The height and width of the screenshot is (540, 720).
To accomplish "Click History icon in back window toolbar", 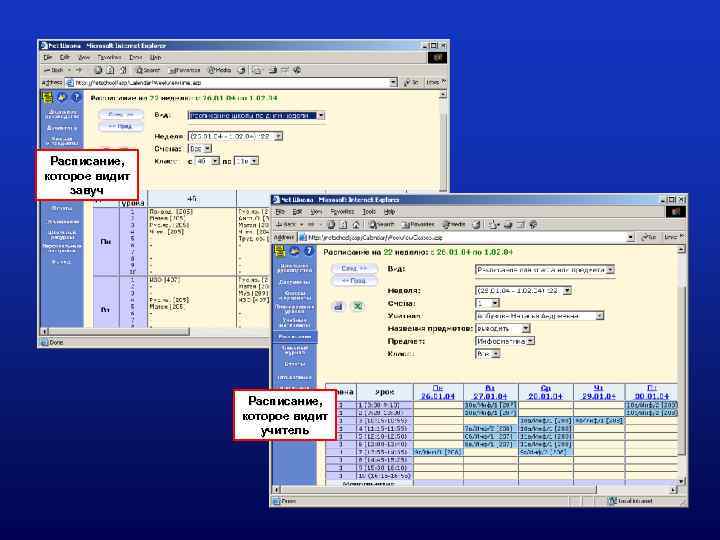I will click(242, 70).
